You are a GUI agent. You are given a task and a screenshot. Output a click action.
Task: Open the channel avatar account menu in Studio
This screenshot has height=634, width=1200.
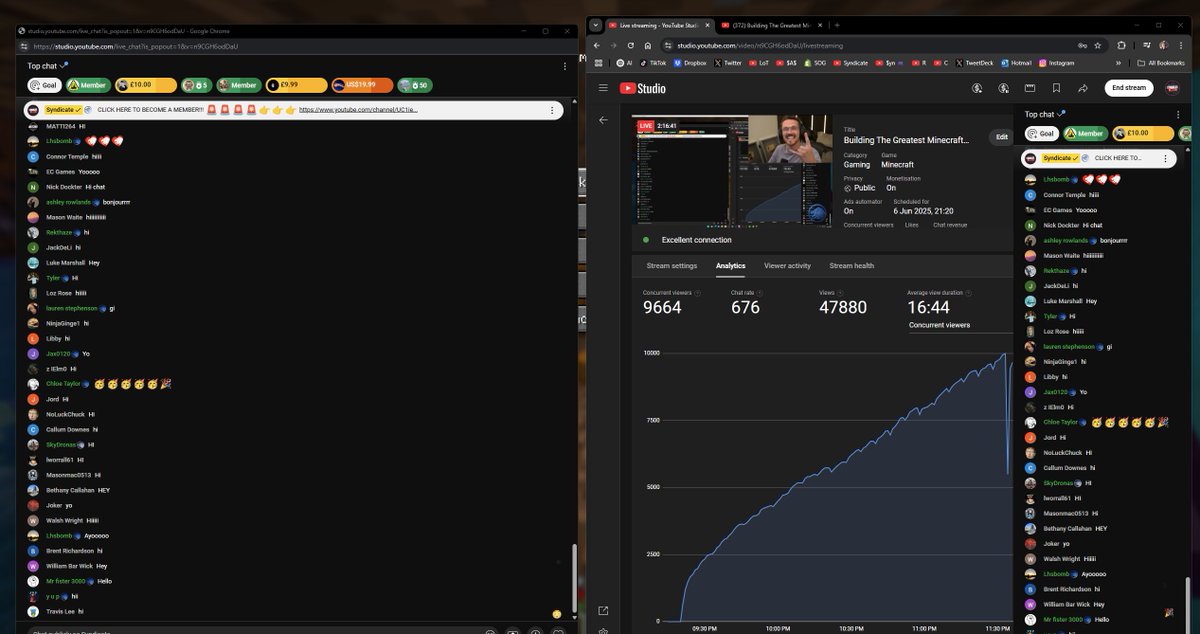coord(1172,88)
